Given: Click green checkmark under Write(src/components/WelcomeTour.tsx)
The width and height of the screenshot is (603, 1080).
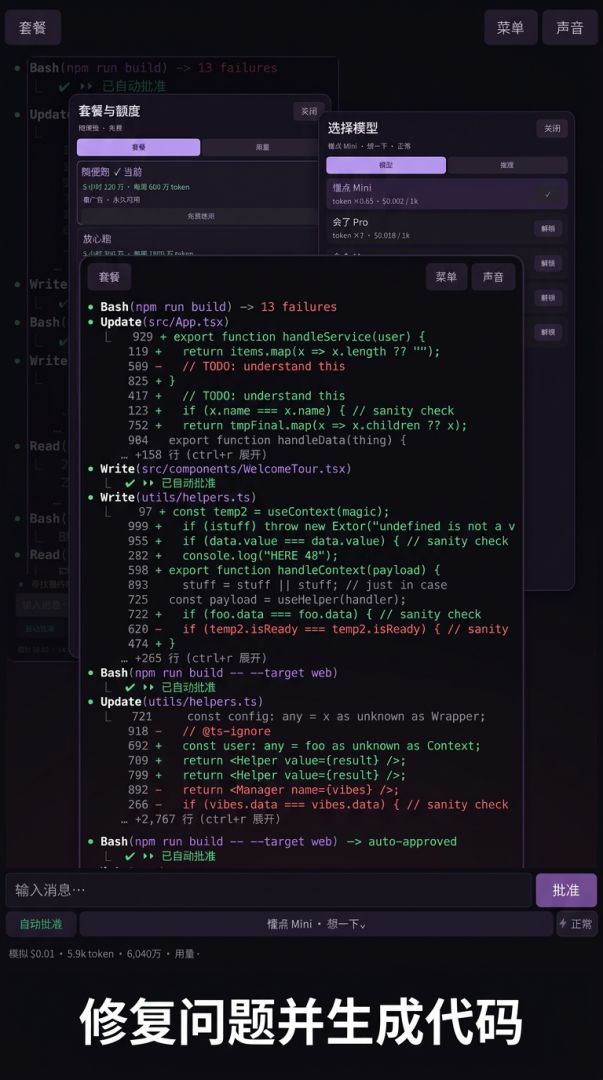Looking at the screenshot, I should coord(130,483).
